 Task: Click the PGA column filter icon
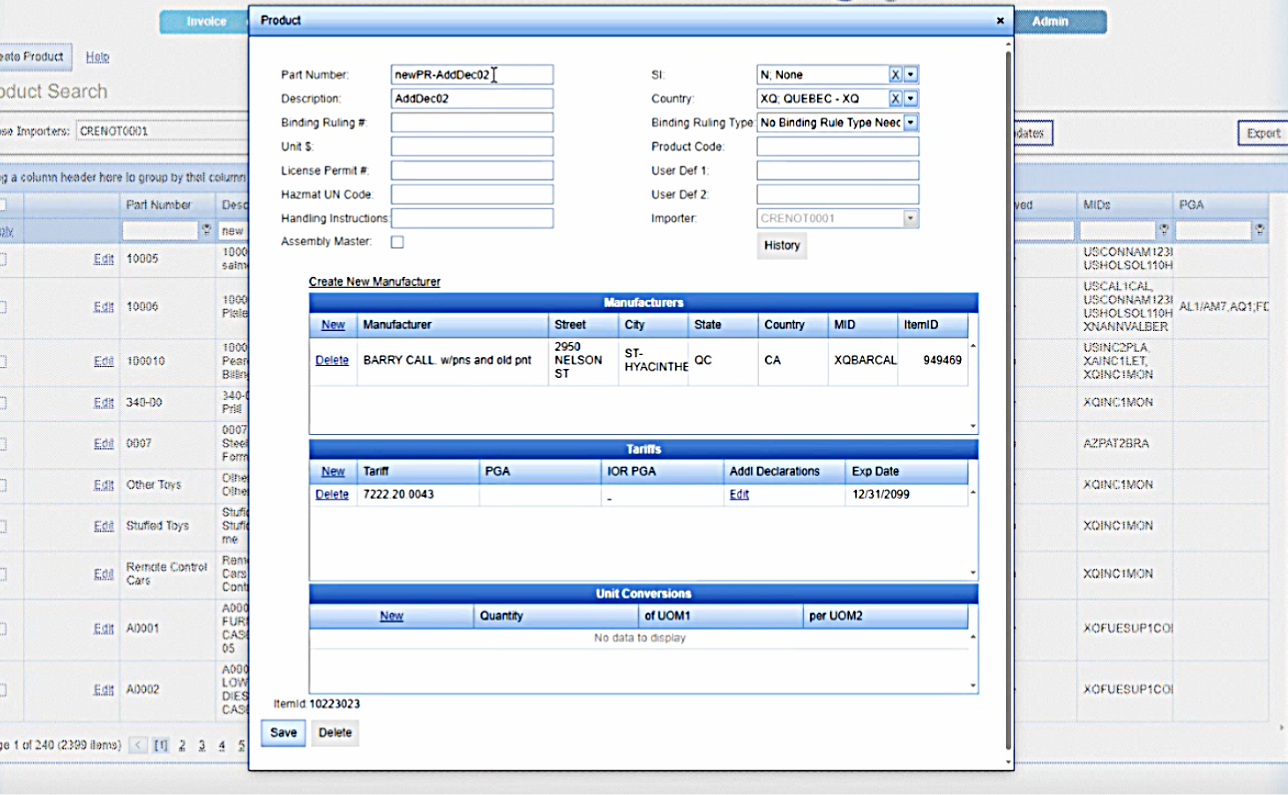coord(1259,230)
